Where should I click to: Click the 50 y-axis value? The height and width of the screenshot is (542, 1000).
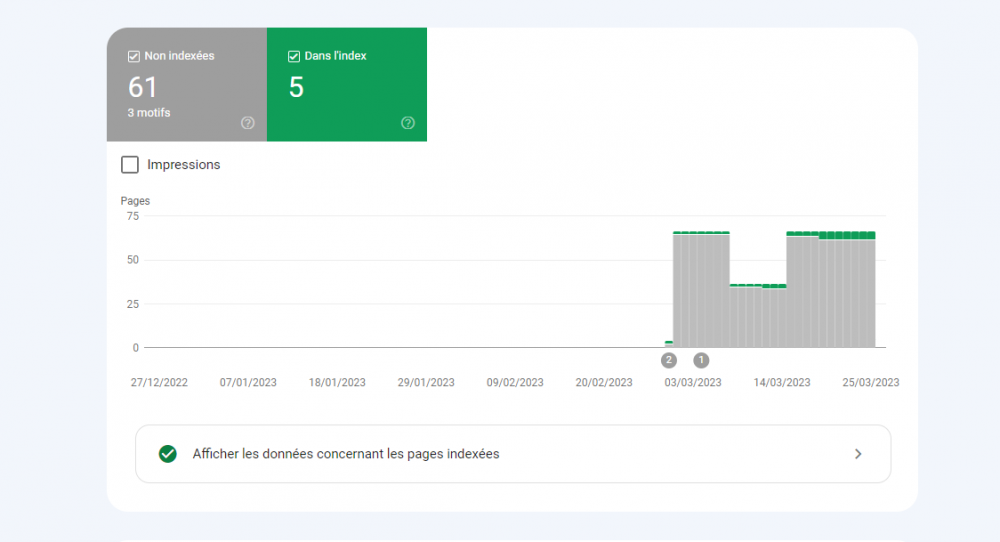[x=133, y=260]
